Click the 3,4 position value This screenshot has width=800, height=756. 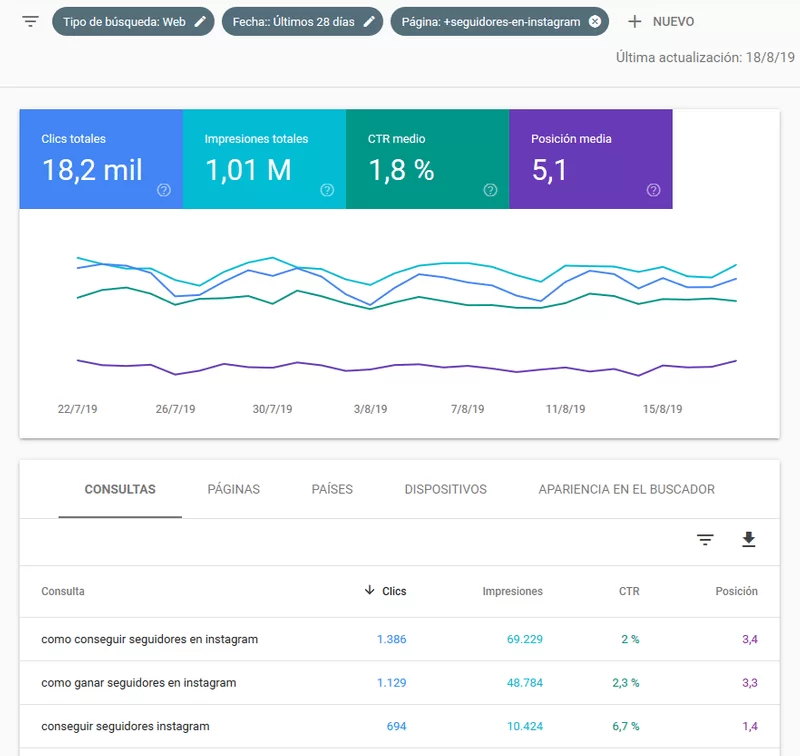(x=750, y=639)
